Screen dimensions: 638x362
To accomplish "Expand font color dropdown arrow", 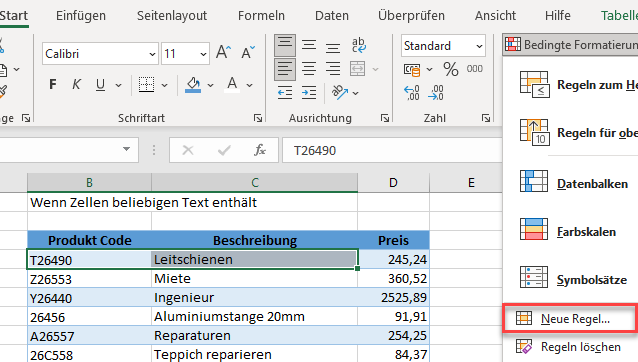I will click(249, 85).
